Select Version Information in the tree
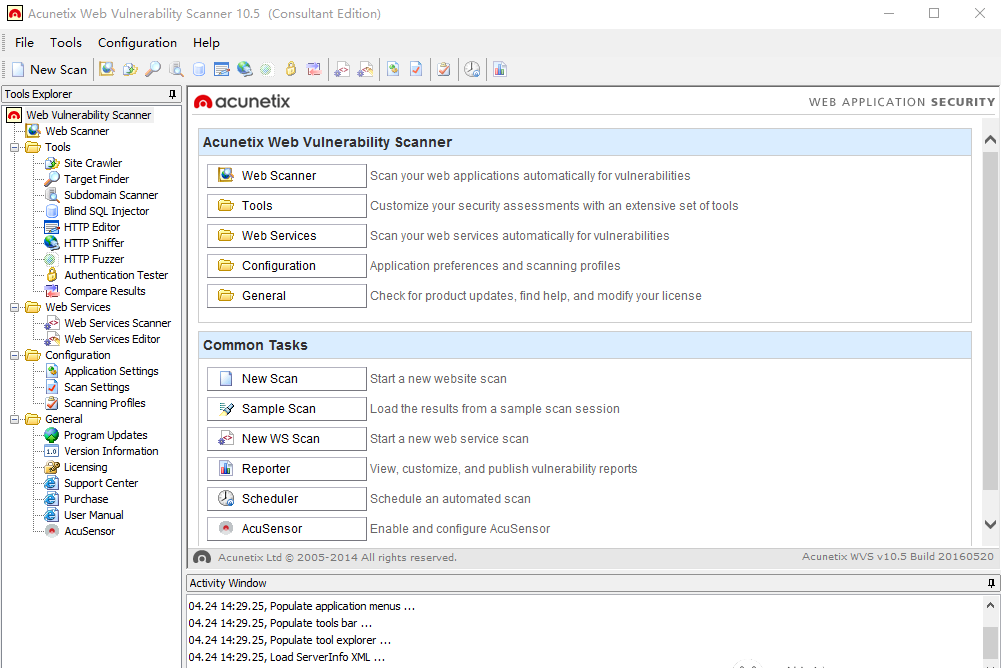The image size is (1001, 668). point(110,451)
